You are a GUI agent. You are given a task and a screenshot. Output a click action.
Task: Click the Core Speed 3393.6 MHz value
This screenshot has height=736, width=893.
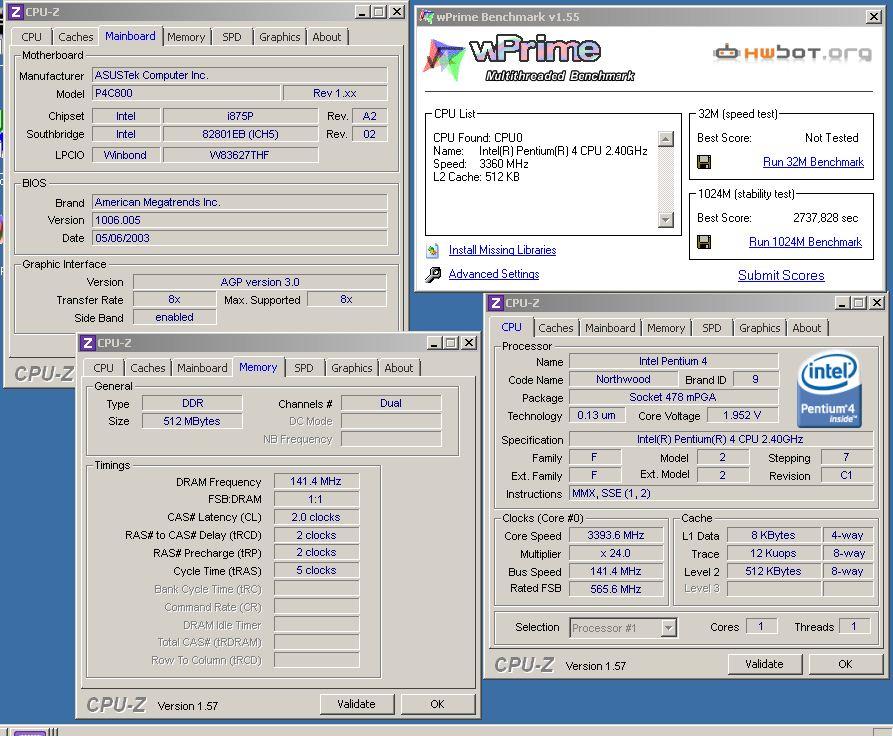click(x=616, y=535)
